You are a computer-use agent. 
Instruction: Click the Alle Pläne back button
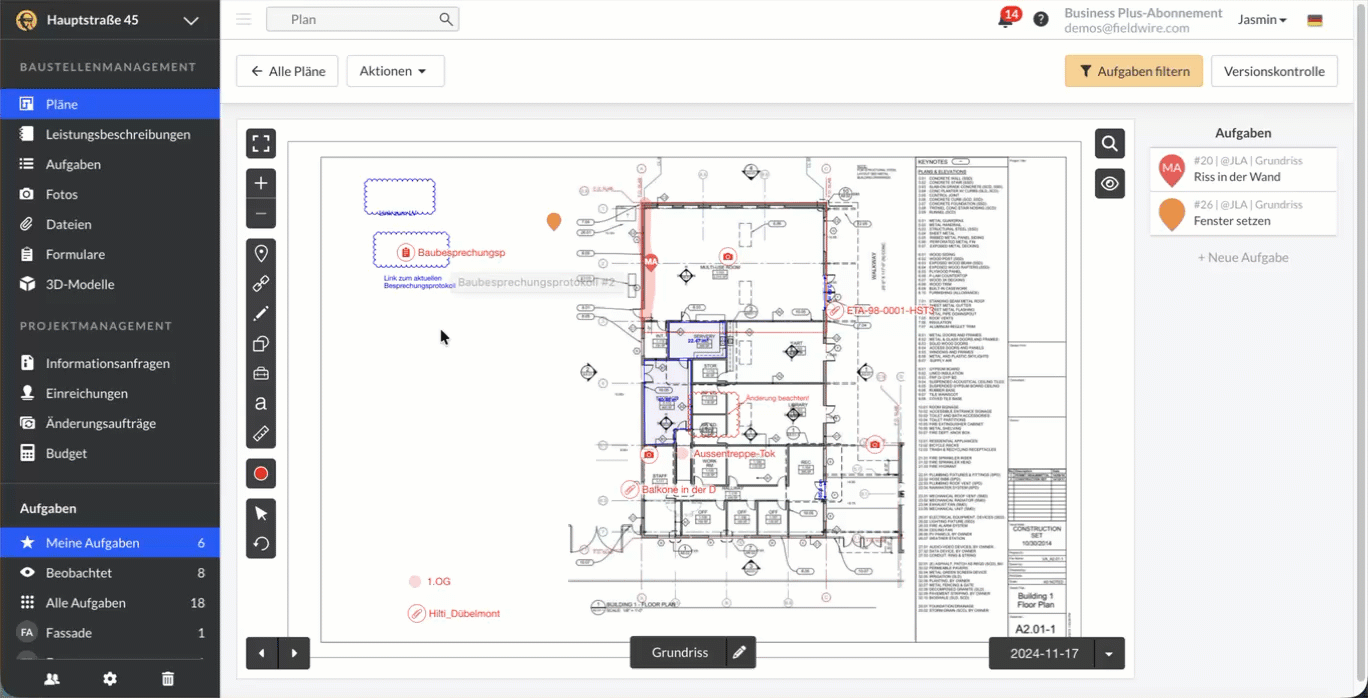click(287, 71)
